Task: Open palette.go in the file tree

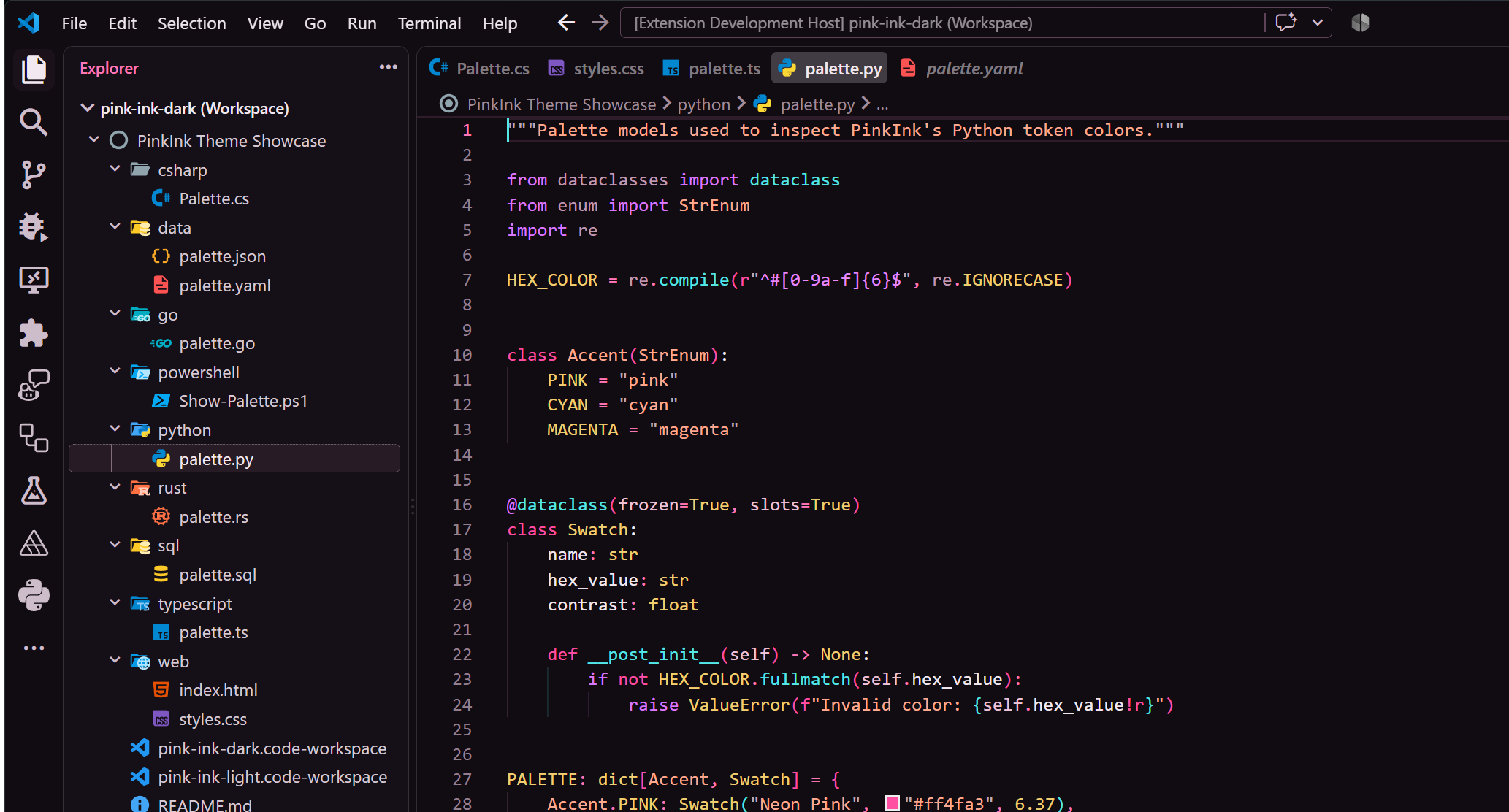Action: [x=234, y=343]
